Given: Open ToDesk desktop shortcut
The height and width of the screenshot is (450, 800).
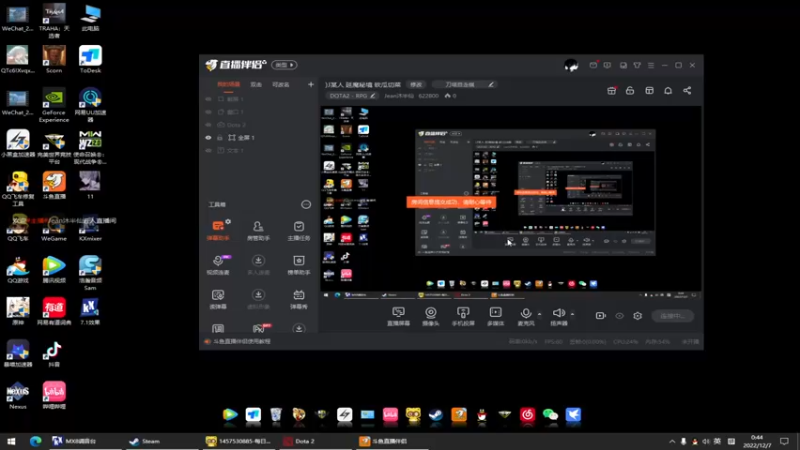Looking at the screenshot, I should coord(90,60).
